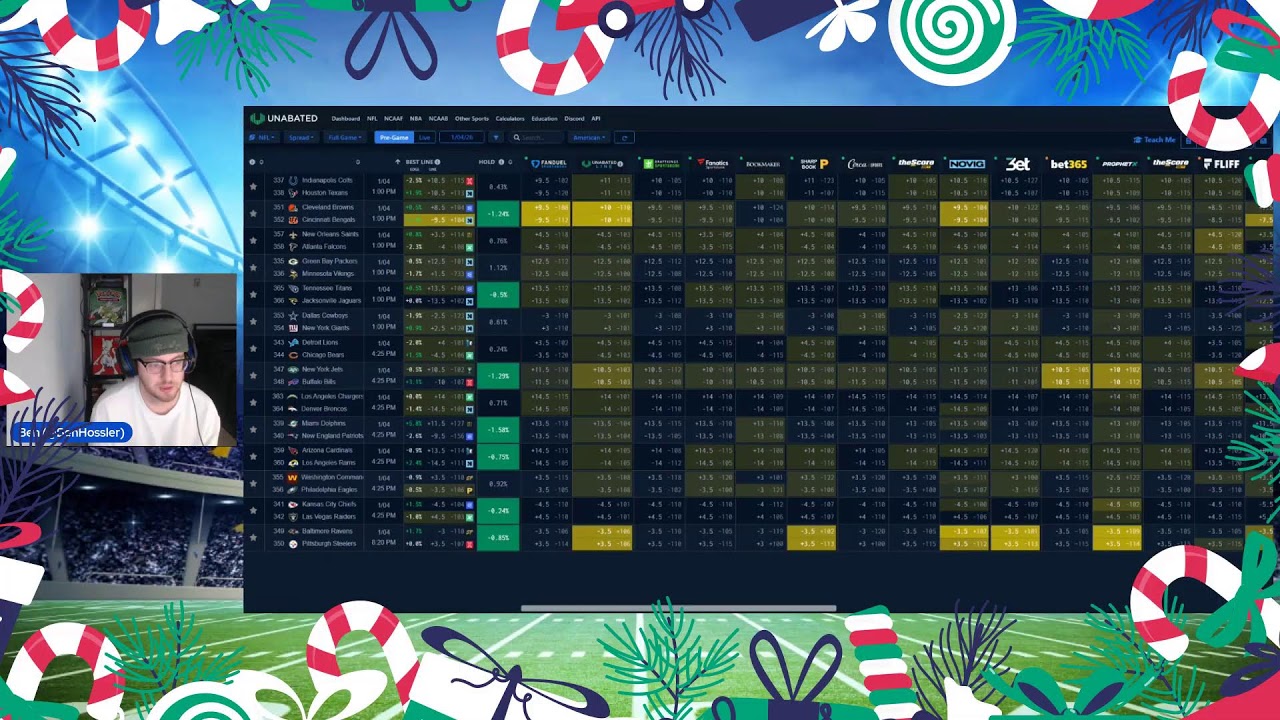
Task: Star the Commanders vs Eagles matchup
Action: click(x=253, y=484)
